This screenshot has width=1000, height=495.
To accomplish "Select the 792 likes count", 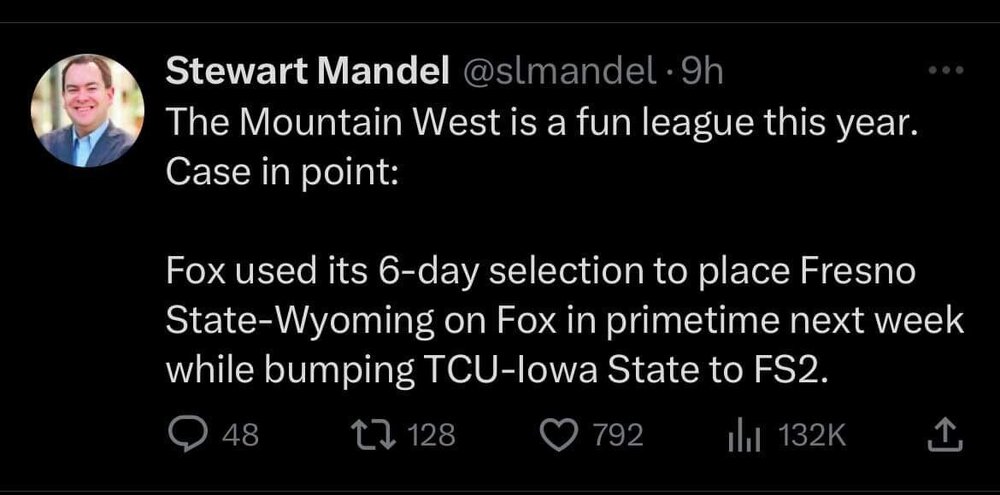I will click(x=615, y=435).
